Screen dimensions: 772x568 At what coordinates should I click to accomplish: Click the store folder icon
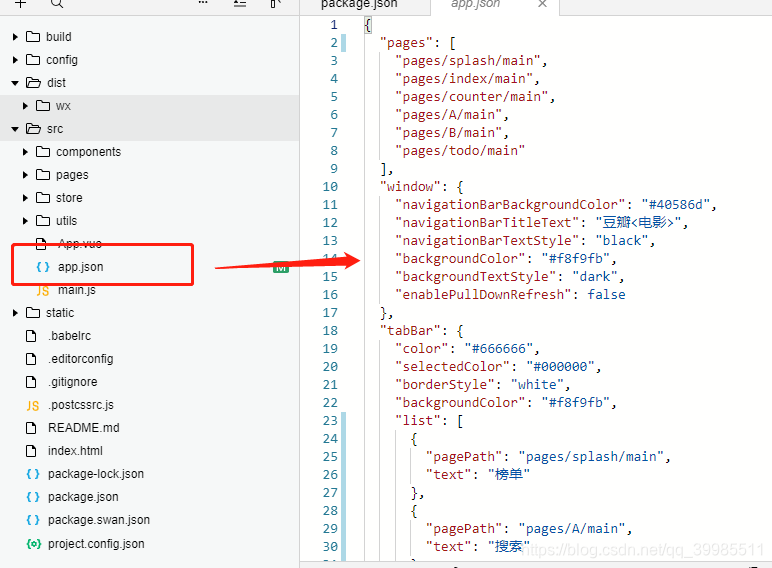[43, 197]
